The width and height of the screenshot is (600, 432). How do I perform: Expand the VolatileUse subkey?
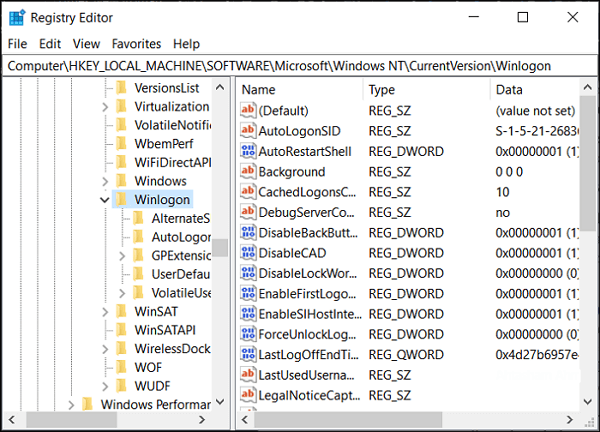tap(122, 293)
